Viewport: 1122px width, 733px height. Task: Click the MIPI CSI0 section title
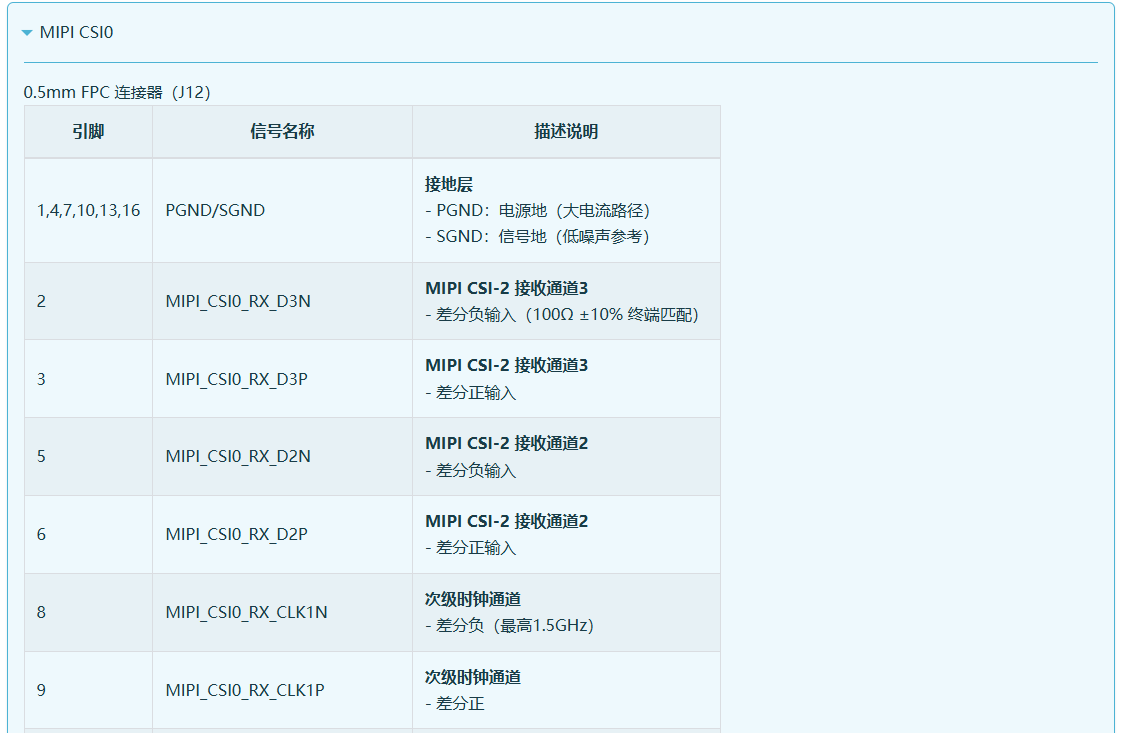(x=76, y=33)
